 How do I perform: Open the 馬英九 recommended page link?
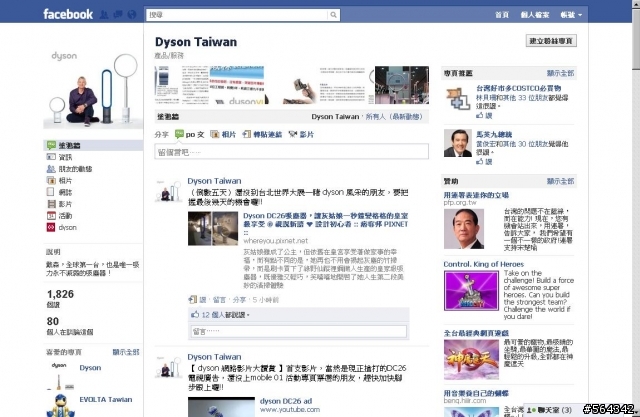click(494, 134)
